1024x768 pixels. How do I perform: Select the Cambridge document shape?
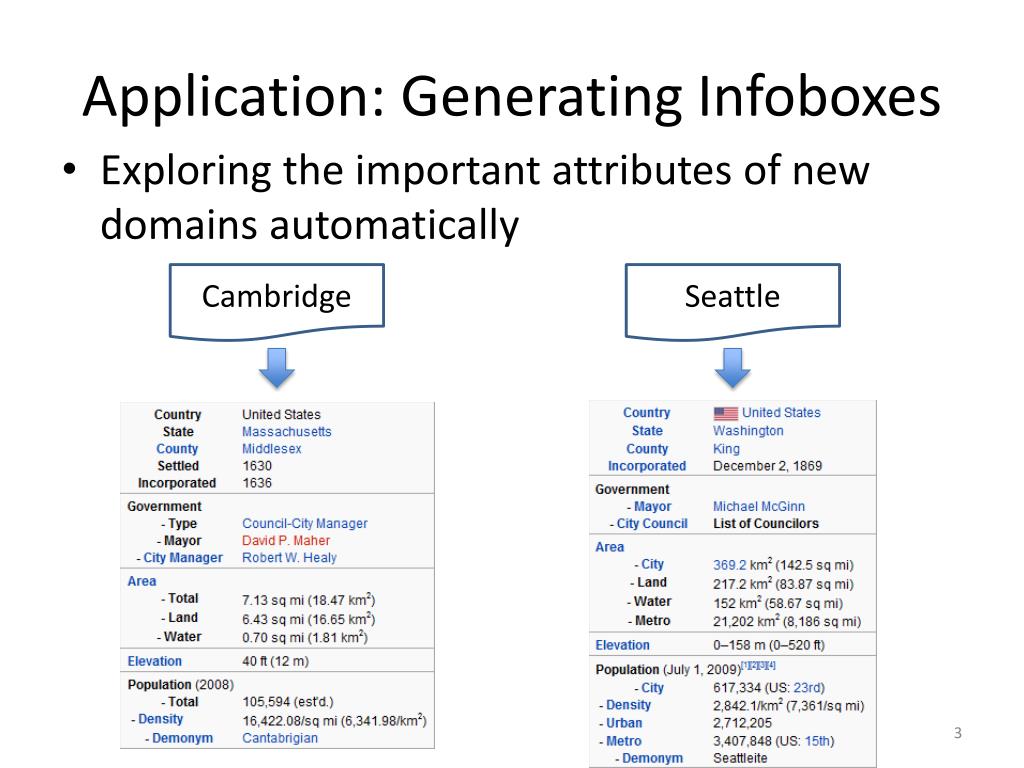point(277,301)
